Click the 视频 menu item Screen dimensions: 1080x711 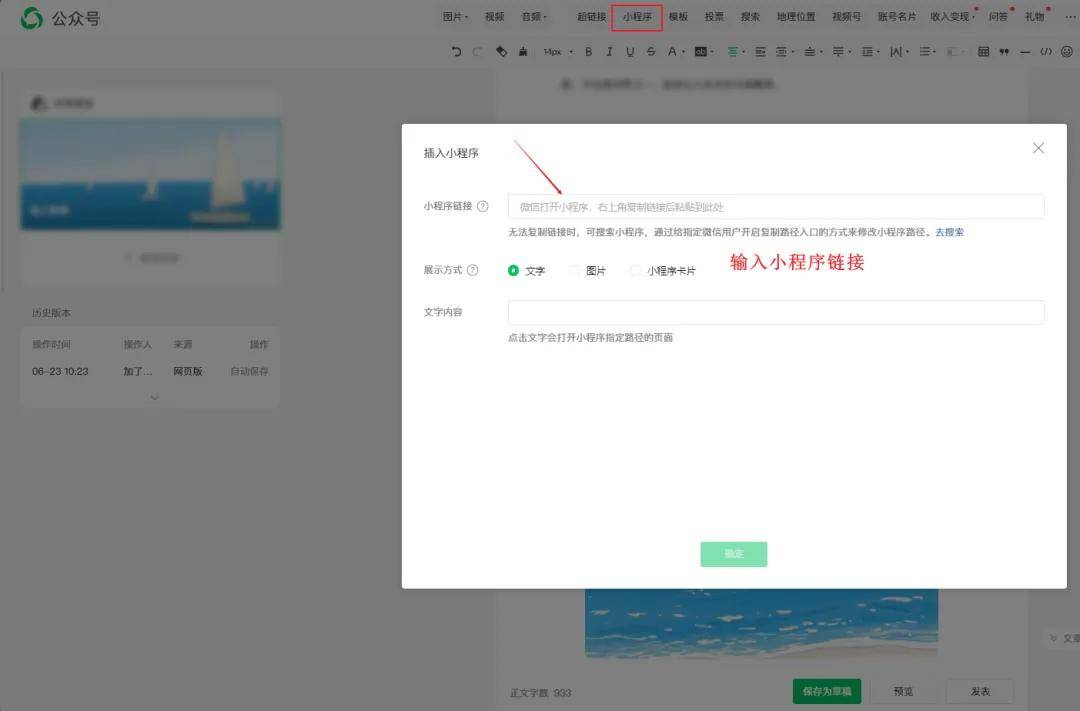point(494,17)
